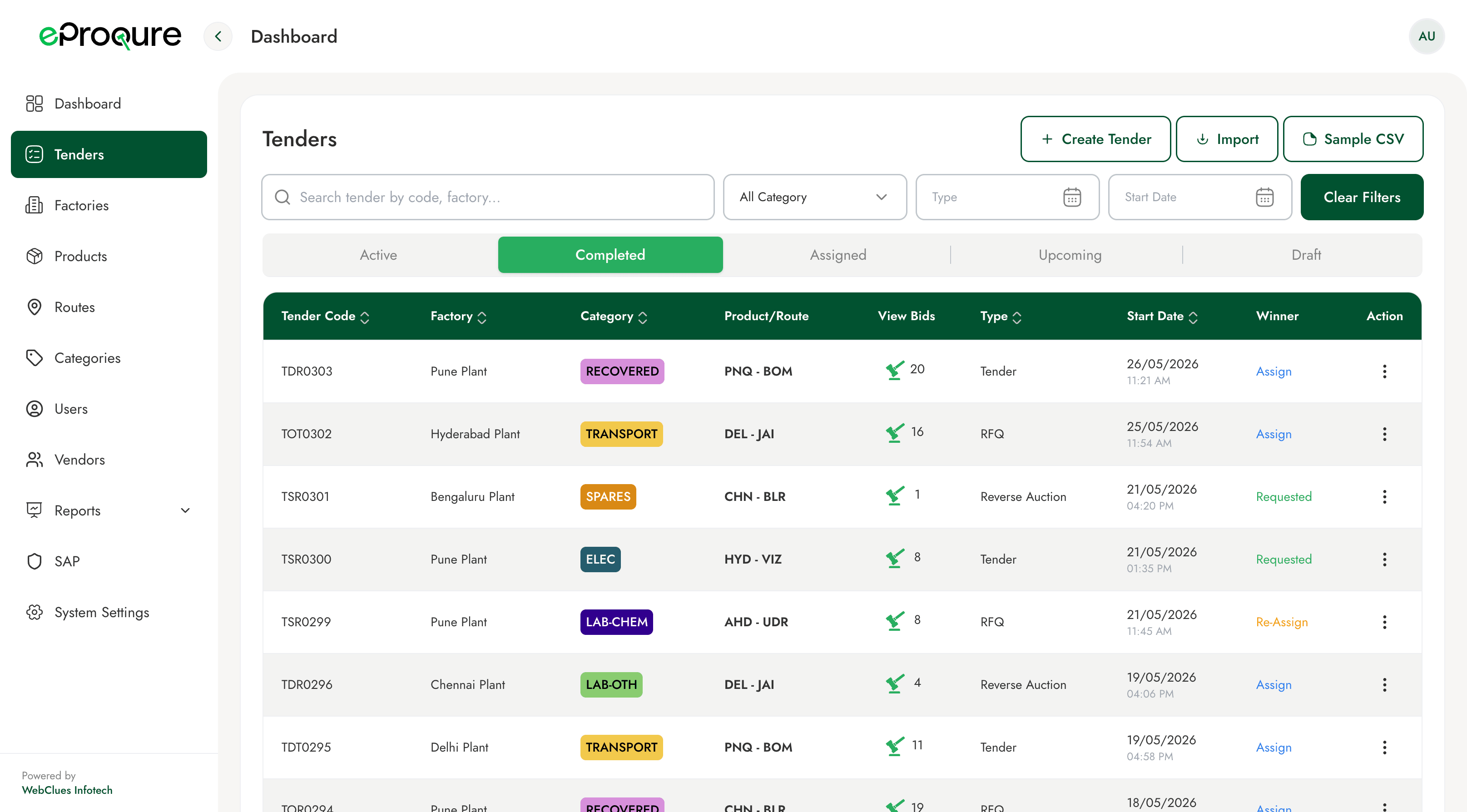Click the sidebar collapse back arrow

point(218,36)
